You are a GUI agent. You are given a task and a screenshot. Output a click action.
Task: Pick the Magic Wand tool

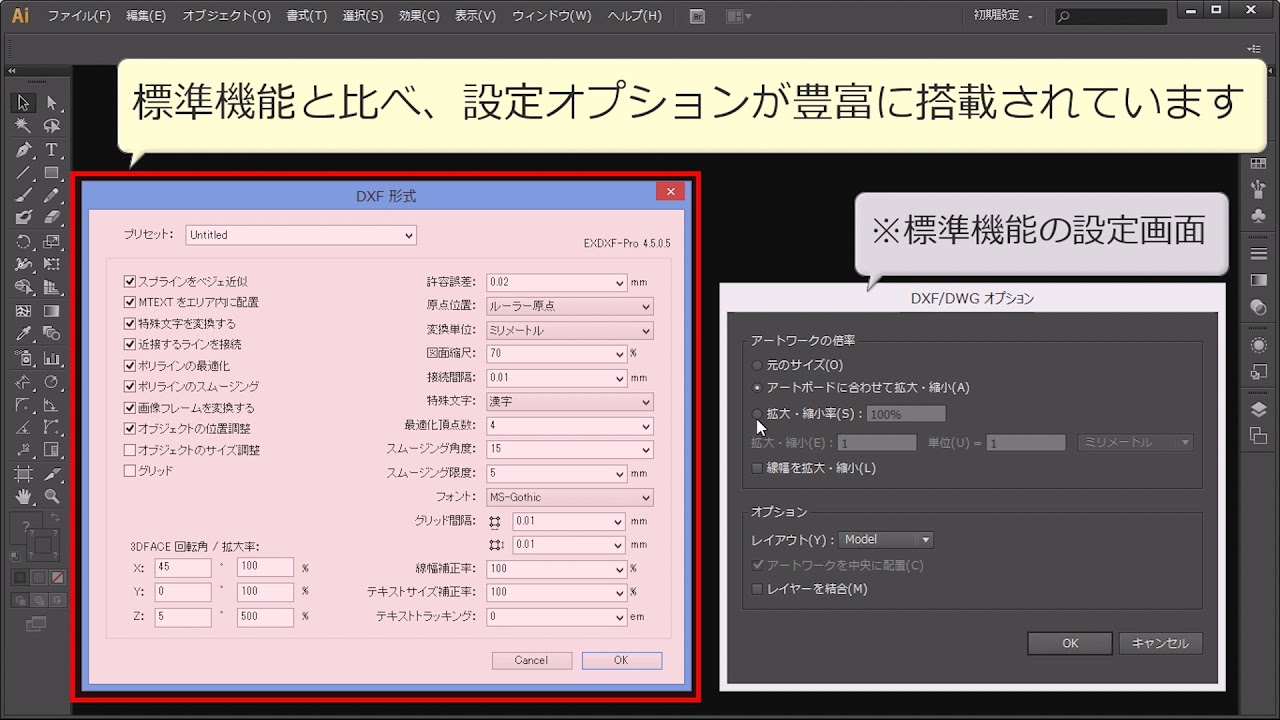click(x=23, y=126)
